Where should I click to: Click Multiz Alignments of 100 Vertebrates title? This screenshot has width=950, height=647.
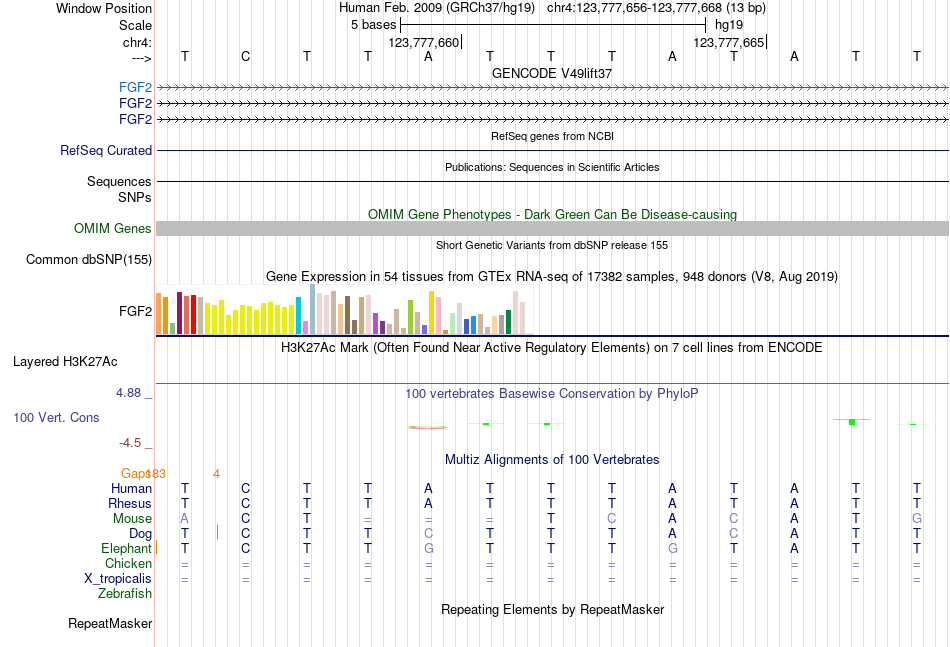pyautogui.click(x=552, y=460)
